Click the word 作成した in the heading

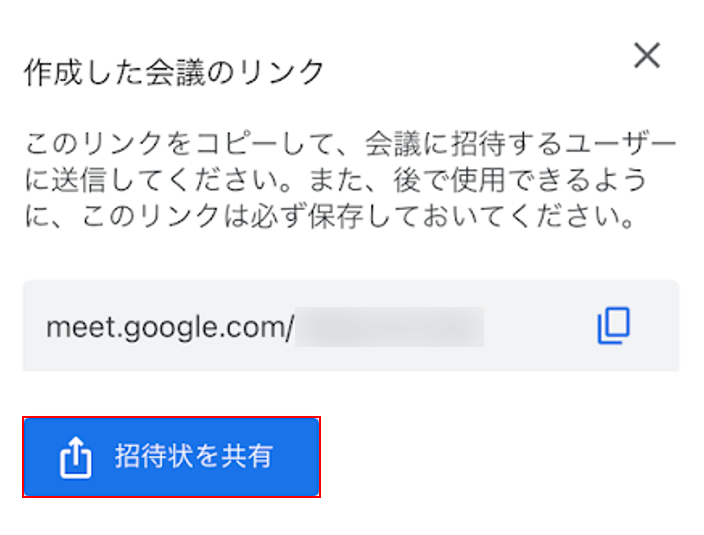83,72
